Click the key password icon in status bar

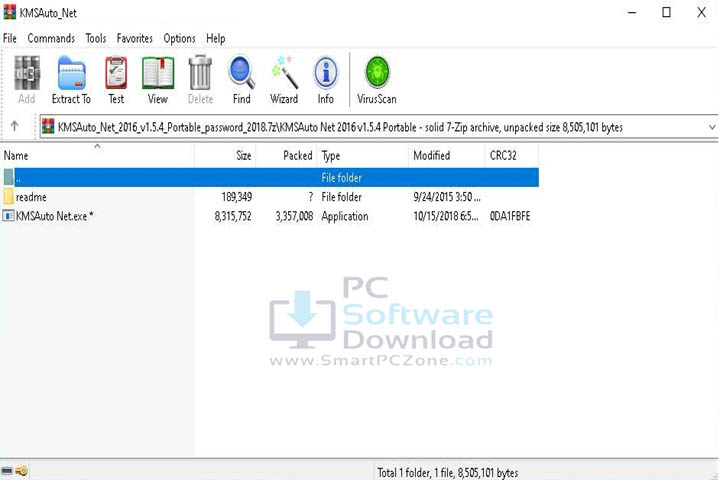pos(22,471)
